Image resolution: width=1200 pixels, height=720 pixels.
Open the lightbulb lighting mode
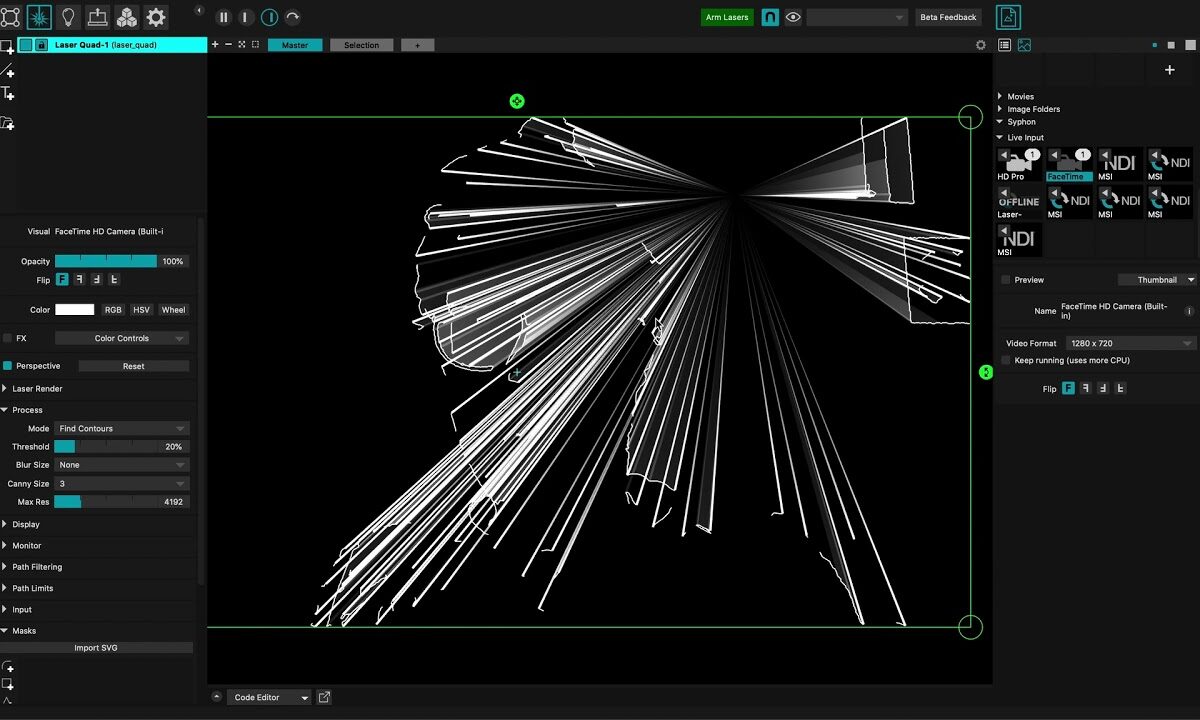pyautogui.click(x=68, y=17)
